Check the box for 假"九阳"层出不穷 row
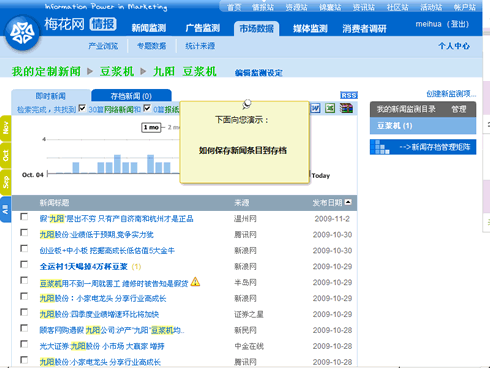The width and height of the screenshot is (490, 368). pyautogui.click(x=24, y=217)
